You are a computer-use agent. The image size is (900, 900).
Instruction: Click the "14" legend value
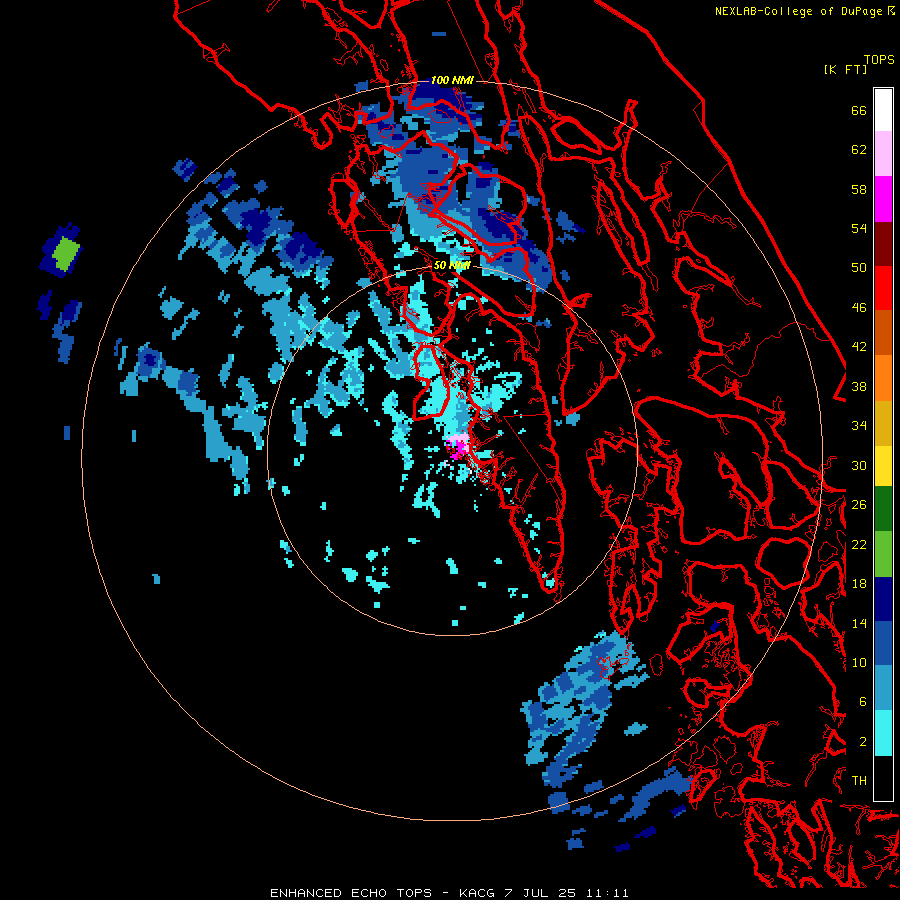click(x=859, y=623)
